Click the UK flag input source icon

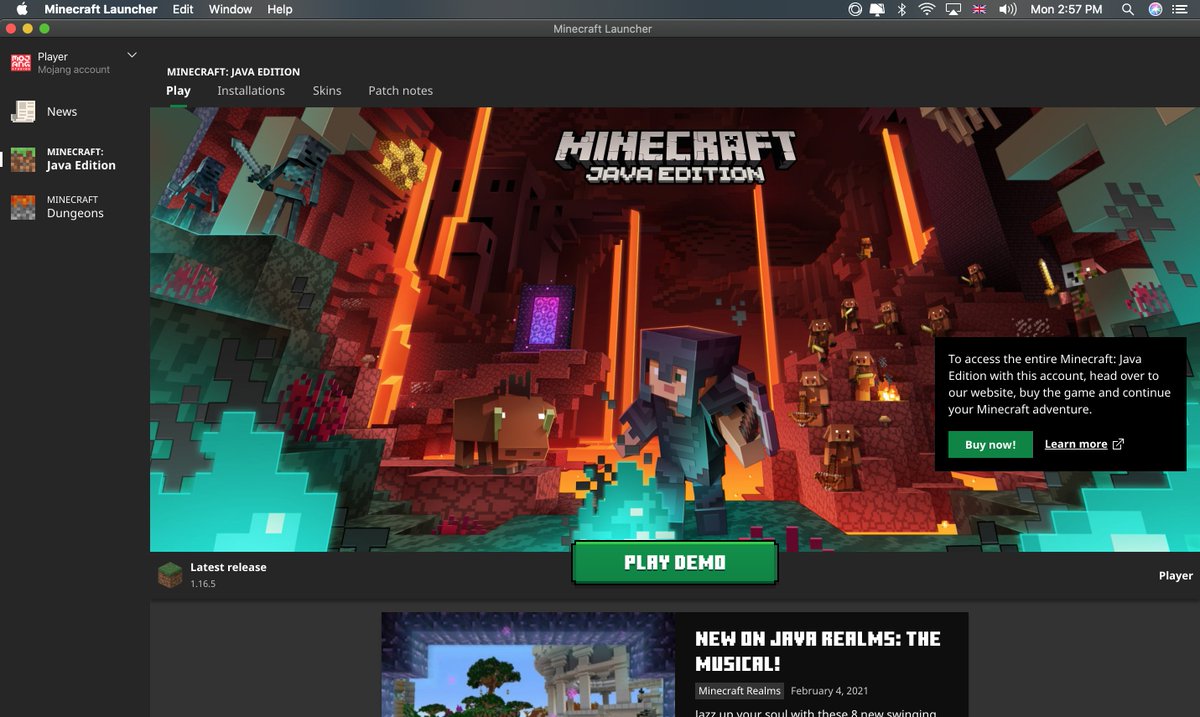point(979,9)
